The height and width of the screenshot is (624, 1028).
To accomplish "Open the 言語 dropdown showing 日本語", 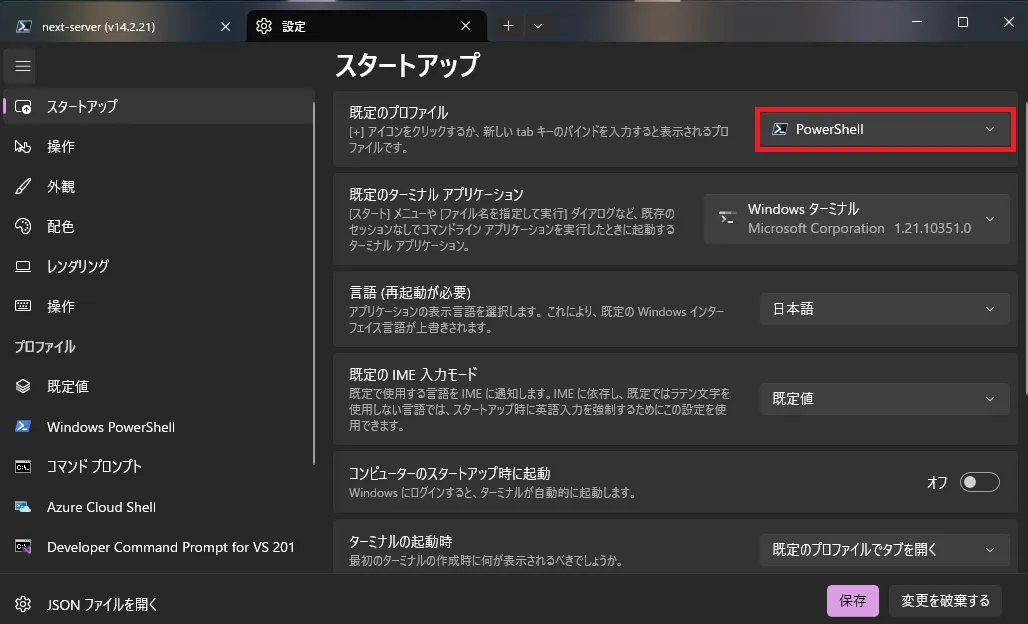I will (x=884, y=309).
